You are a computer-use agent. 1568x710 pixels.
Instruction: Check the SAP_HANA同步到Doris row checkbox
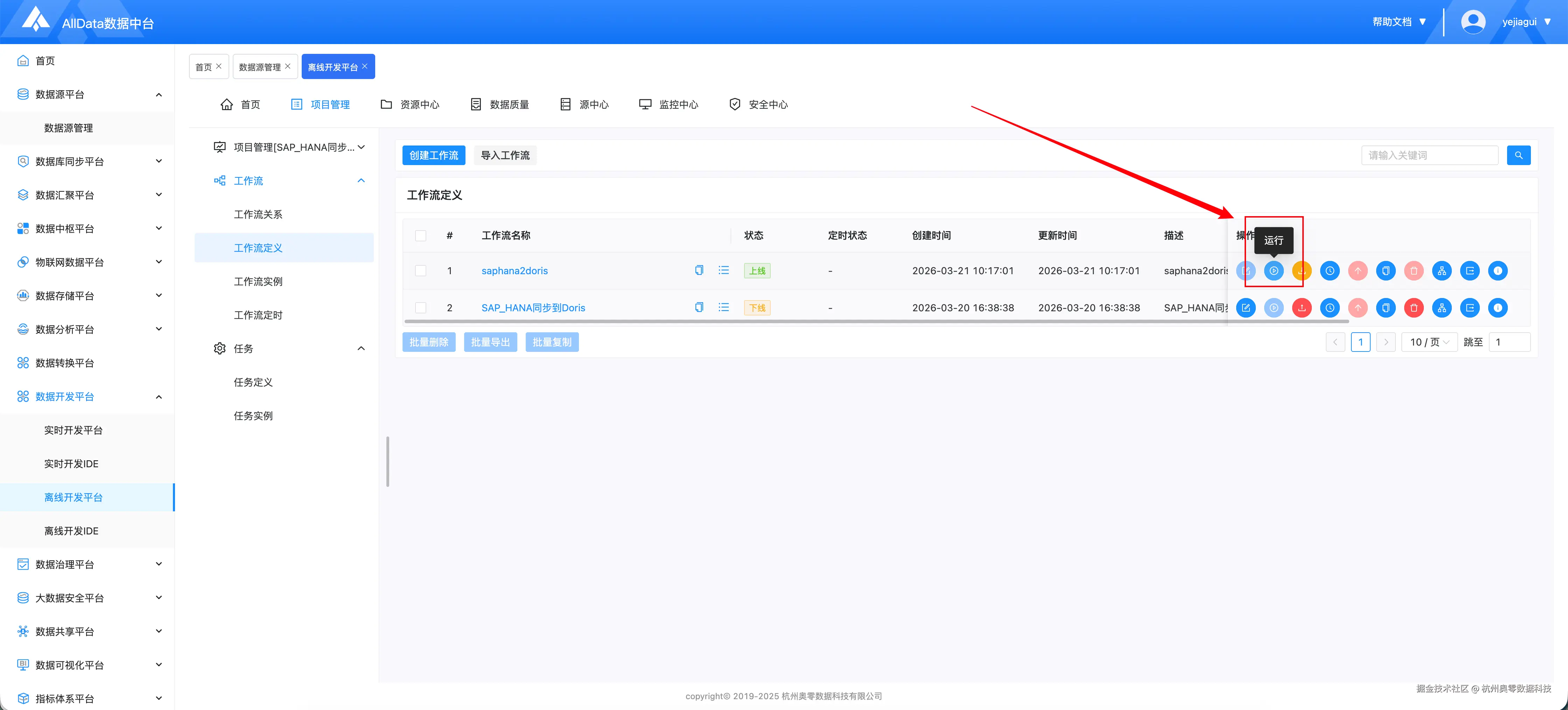(x=421, y=308)
